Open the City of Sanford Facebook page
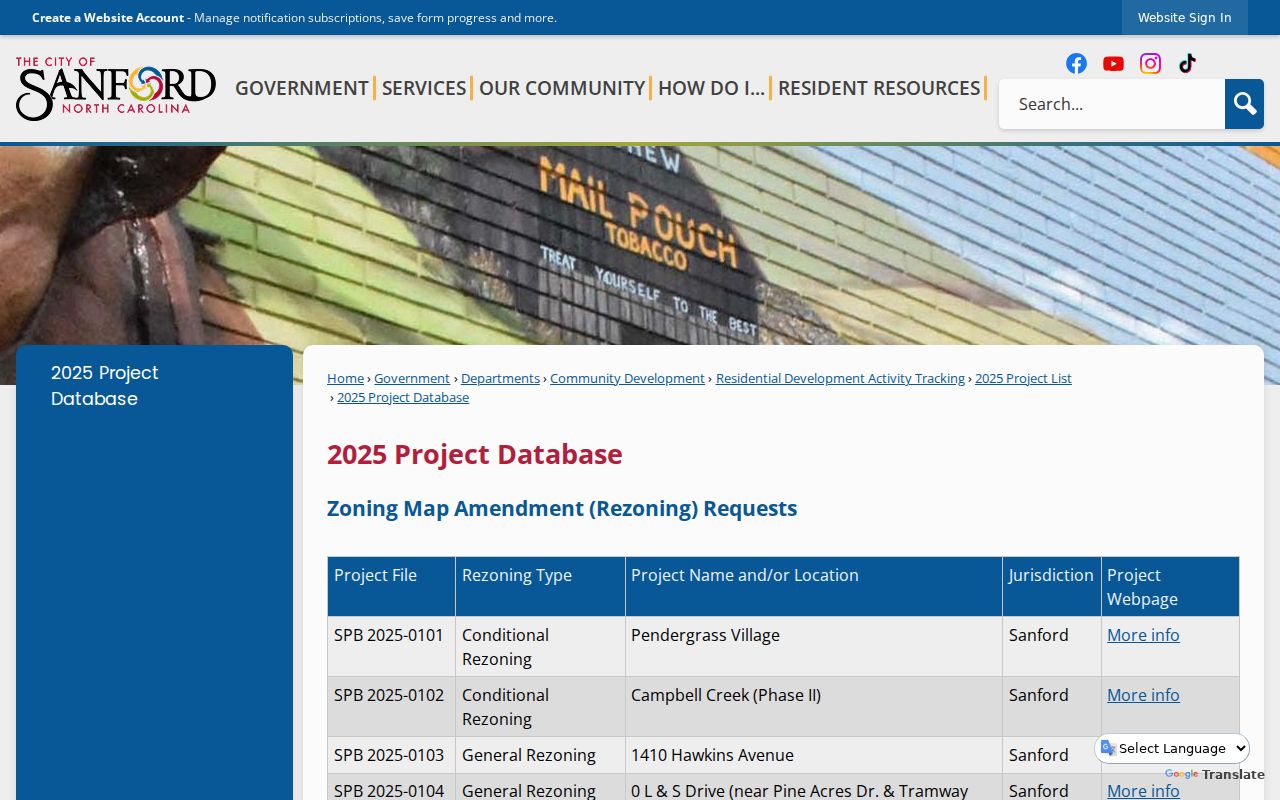 click(x=1076, y=64)
